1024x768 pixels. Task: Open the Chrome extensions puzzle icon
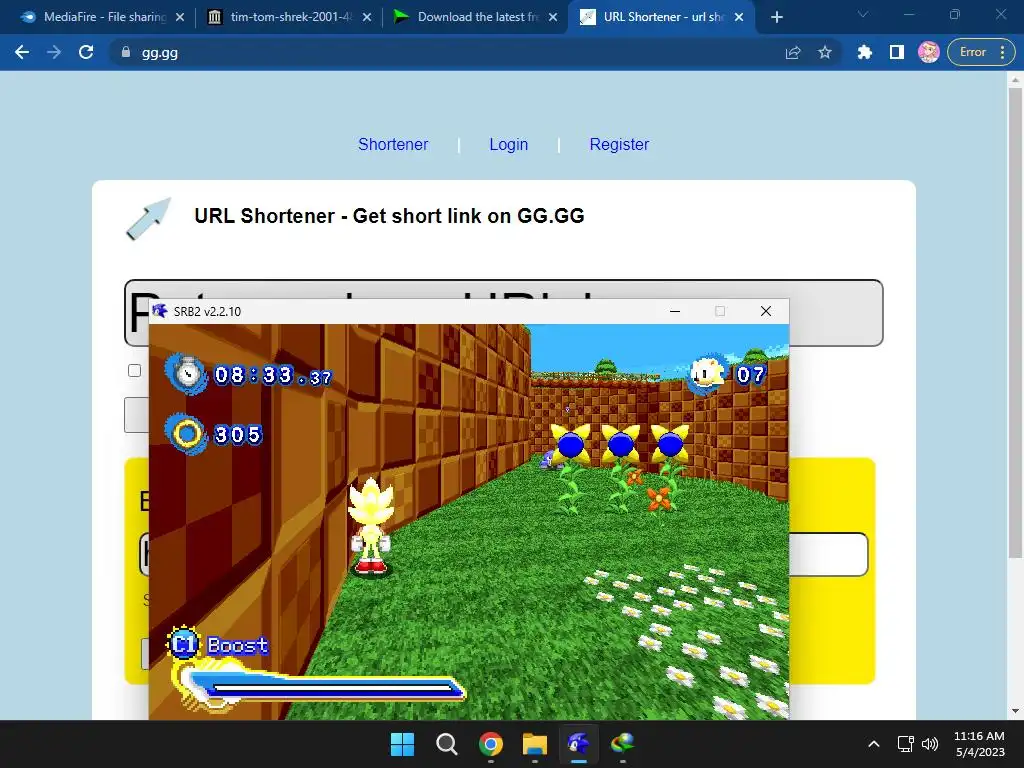tap(865, 52)
